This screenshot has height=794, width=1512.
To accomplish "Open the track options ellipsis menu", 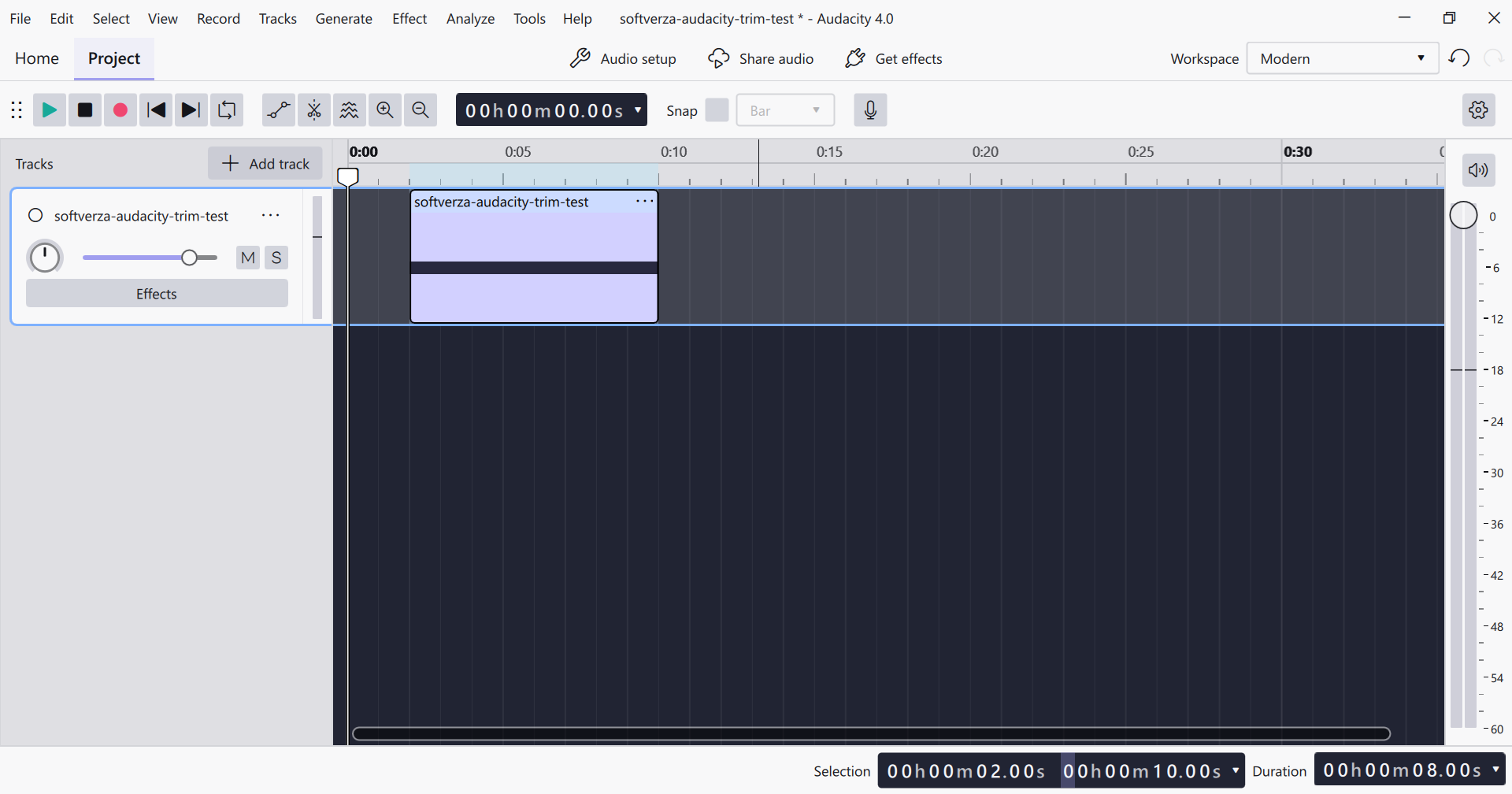I will coord(271,216).
